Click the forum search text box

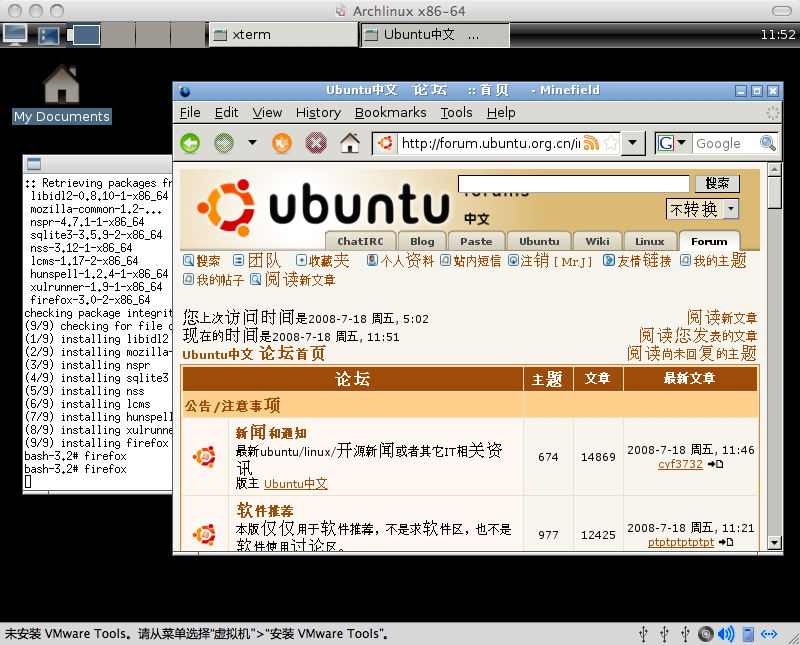[573, 184]
